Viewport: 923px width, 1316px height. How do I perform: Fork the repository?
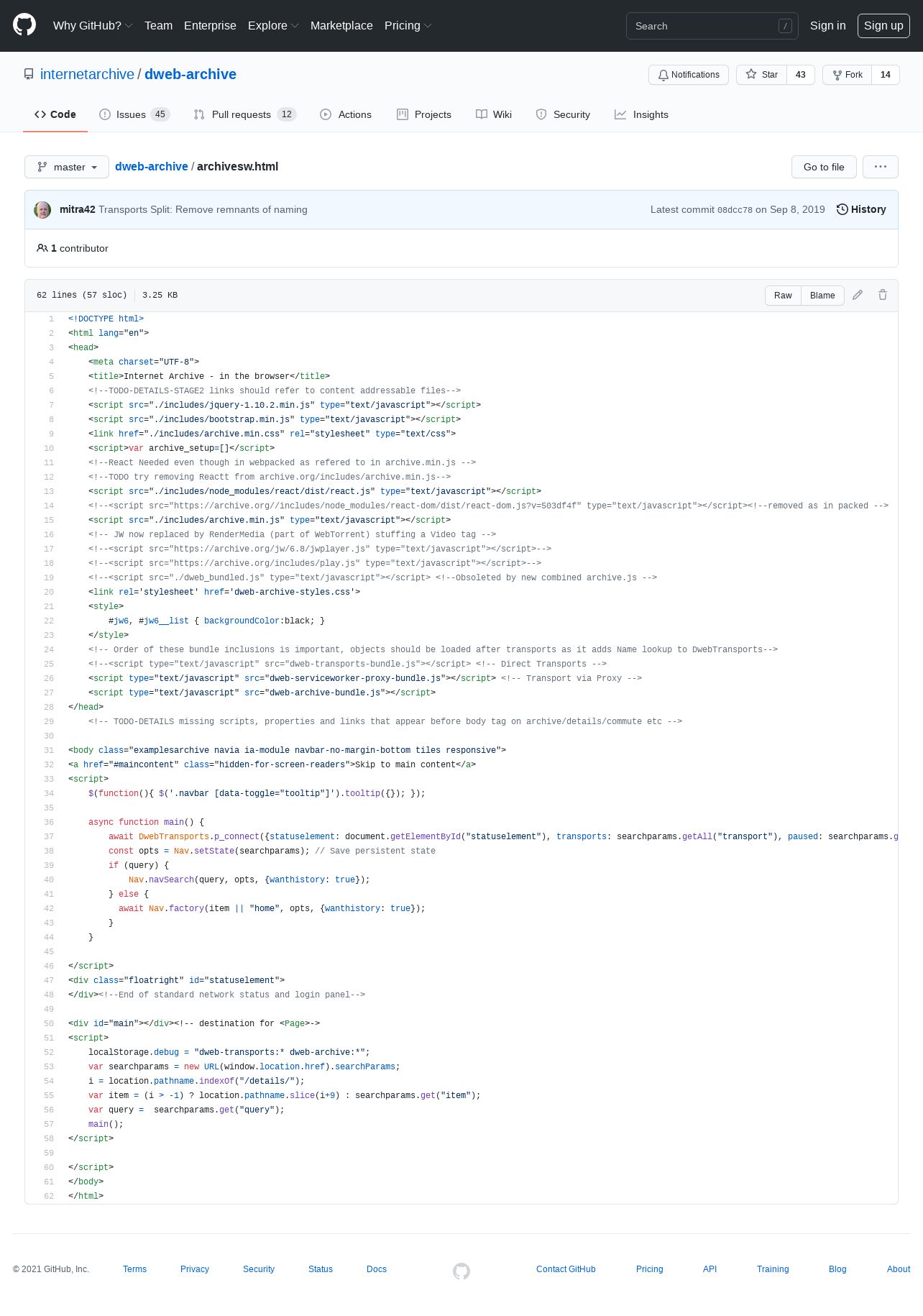[847, 75]
